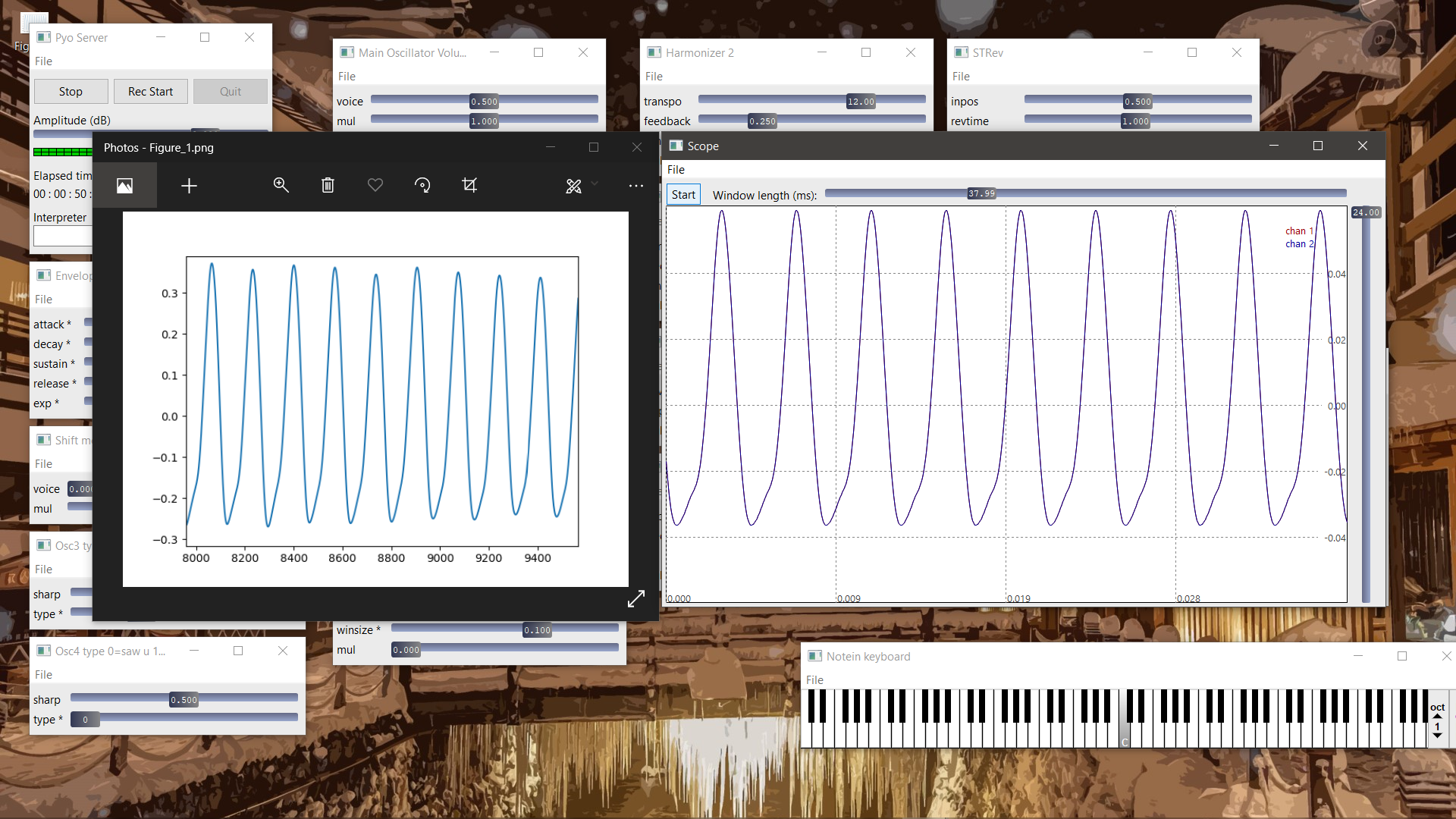This screenshot has width=1456, height=819.
Task: Delete the image with the trash icon
Action: [328, 186]
